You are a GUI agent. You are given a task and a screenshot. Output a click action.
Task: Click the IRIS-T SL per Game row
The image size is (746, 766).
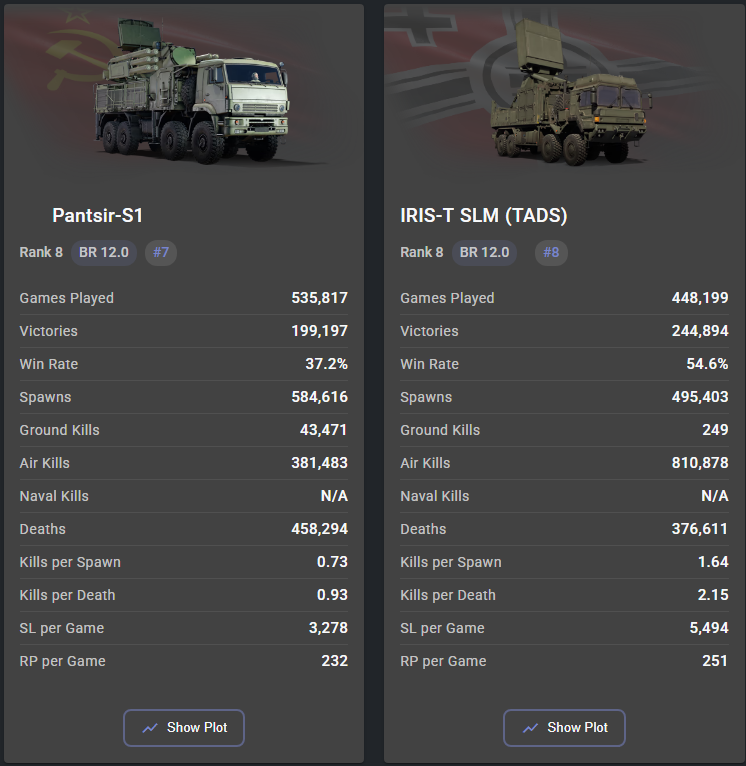point(564,628)
